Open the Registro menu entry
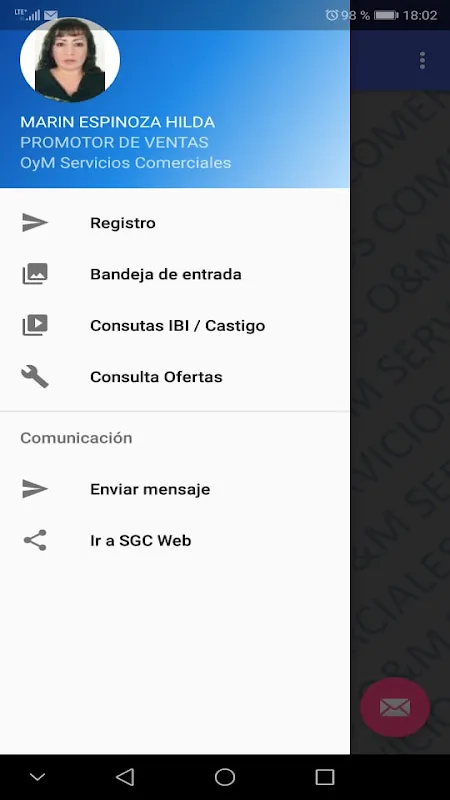The width and height of the screenshot is (450, 800). click(x=175, y=223)
